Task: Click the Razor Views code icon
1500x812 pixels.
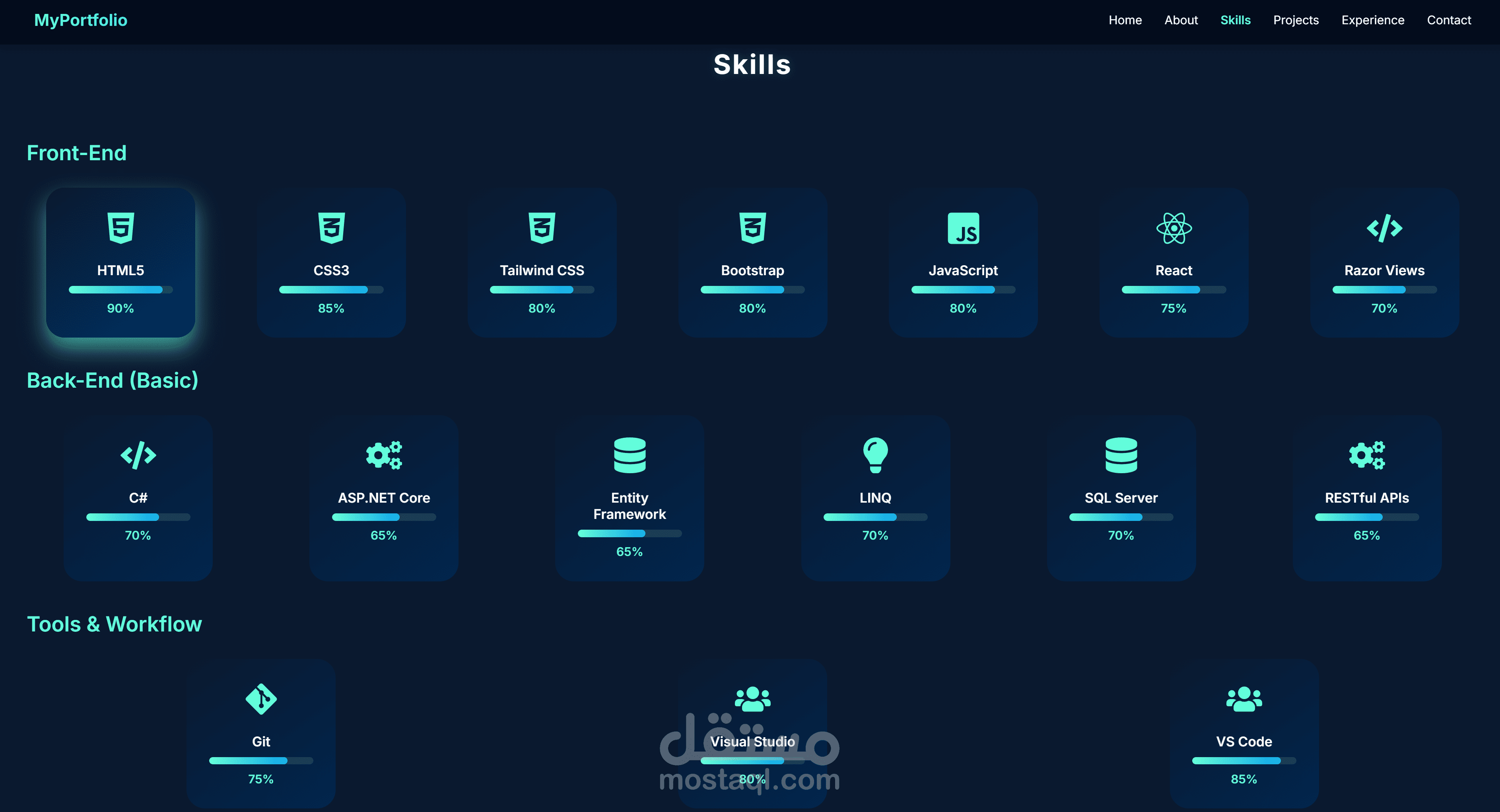Action: point(1384,227)
